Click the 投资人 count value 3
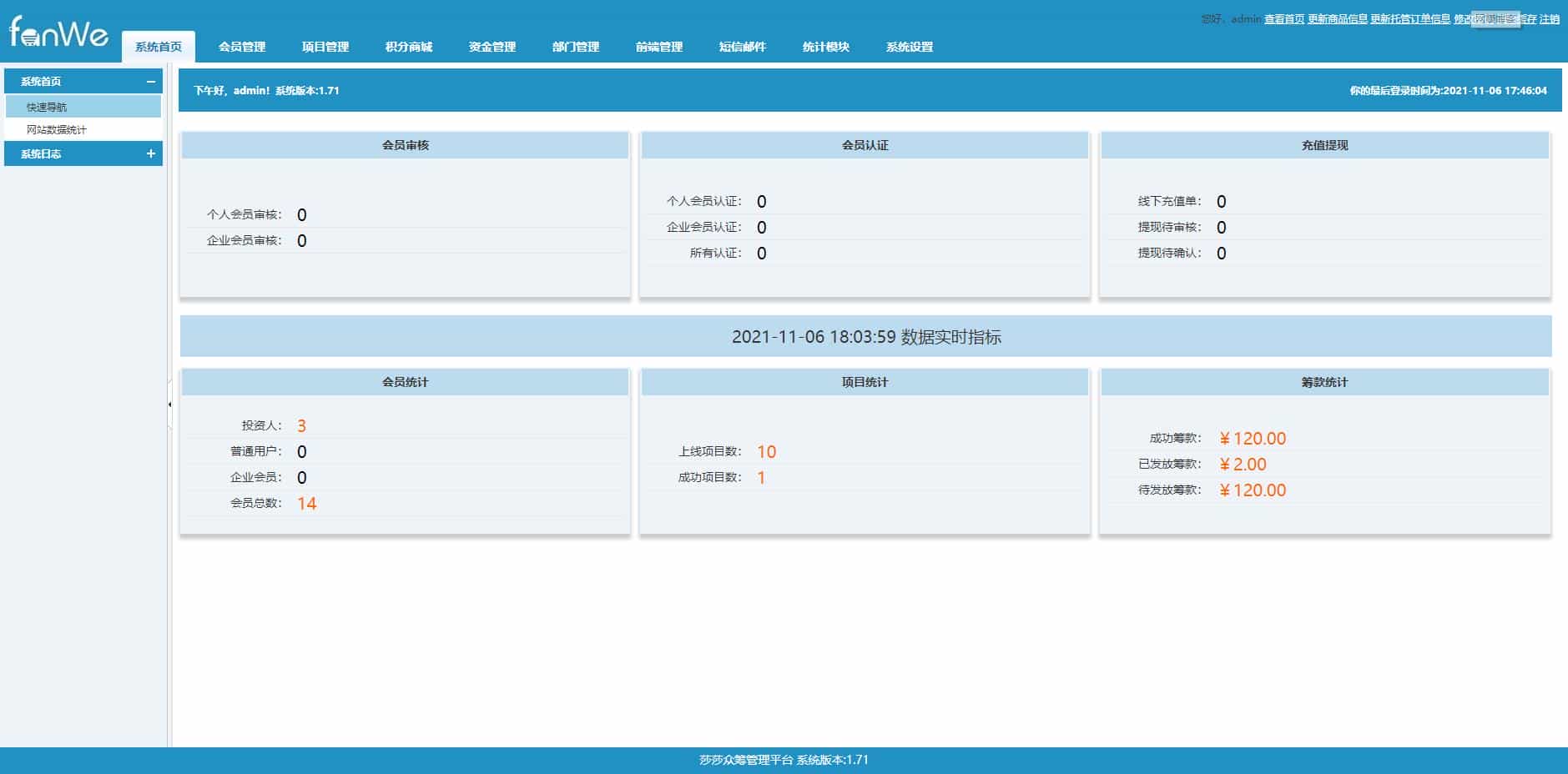The width and height of the screenshot is (1568, 774). coord(302,426)
